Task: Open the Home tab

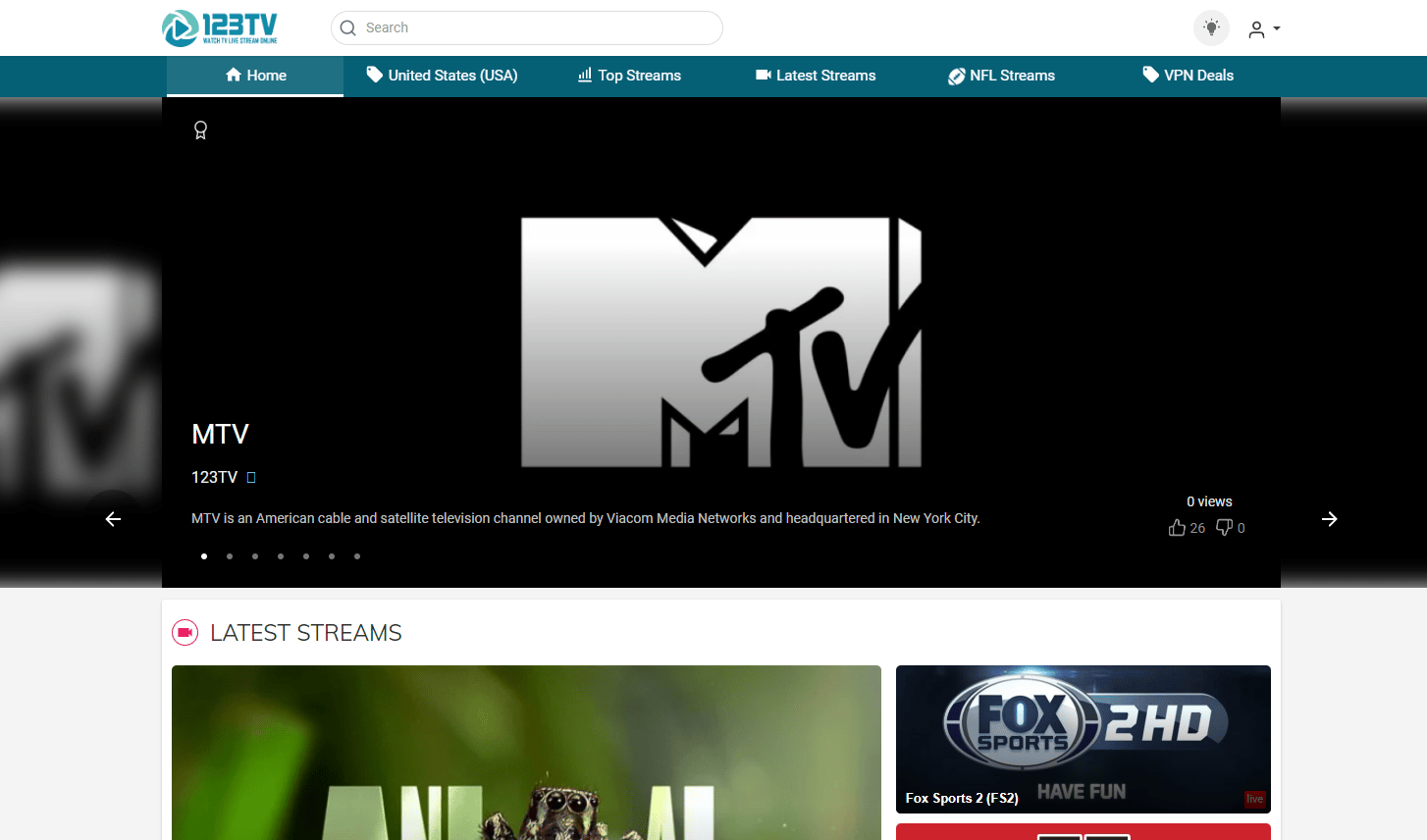Action: click(x=255, y=76)
